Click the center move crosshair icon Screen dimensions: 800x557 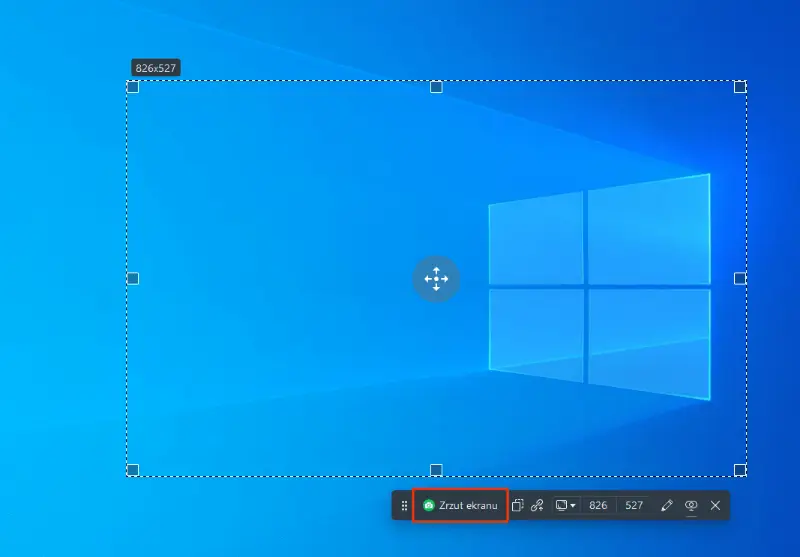(x=436, y=278)
